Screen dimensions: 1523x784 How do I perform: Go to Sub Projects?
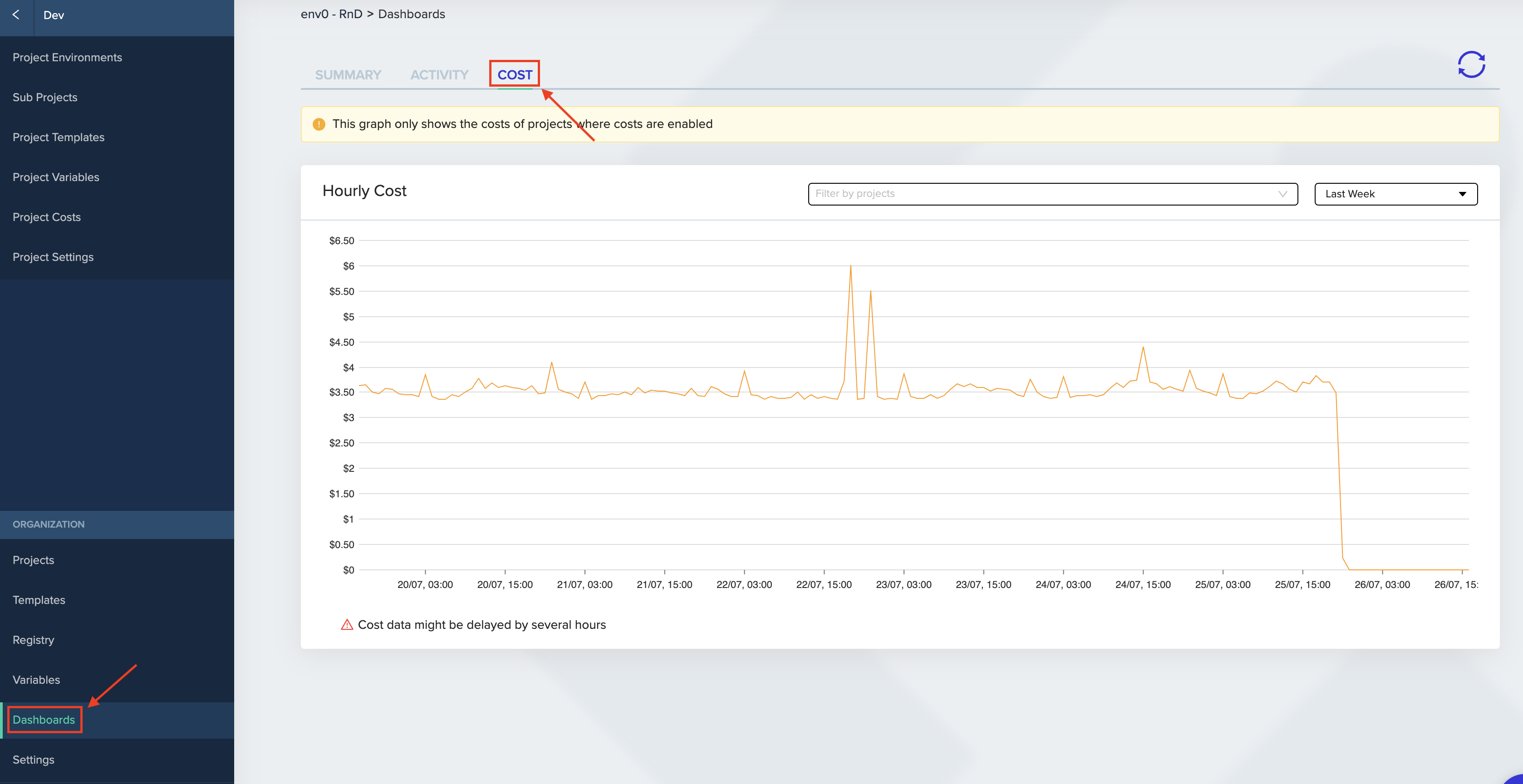(45, 98)
